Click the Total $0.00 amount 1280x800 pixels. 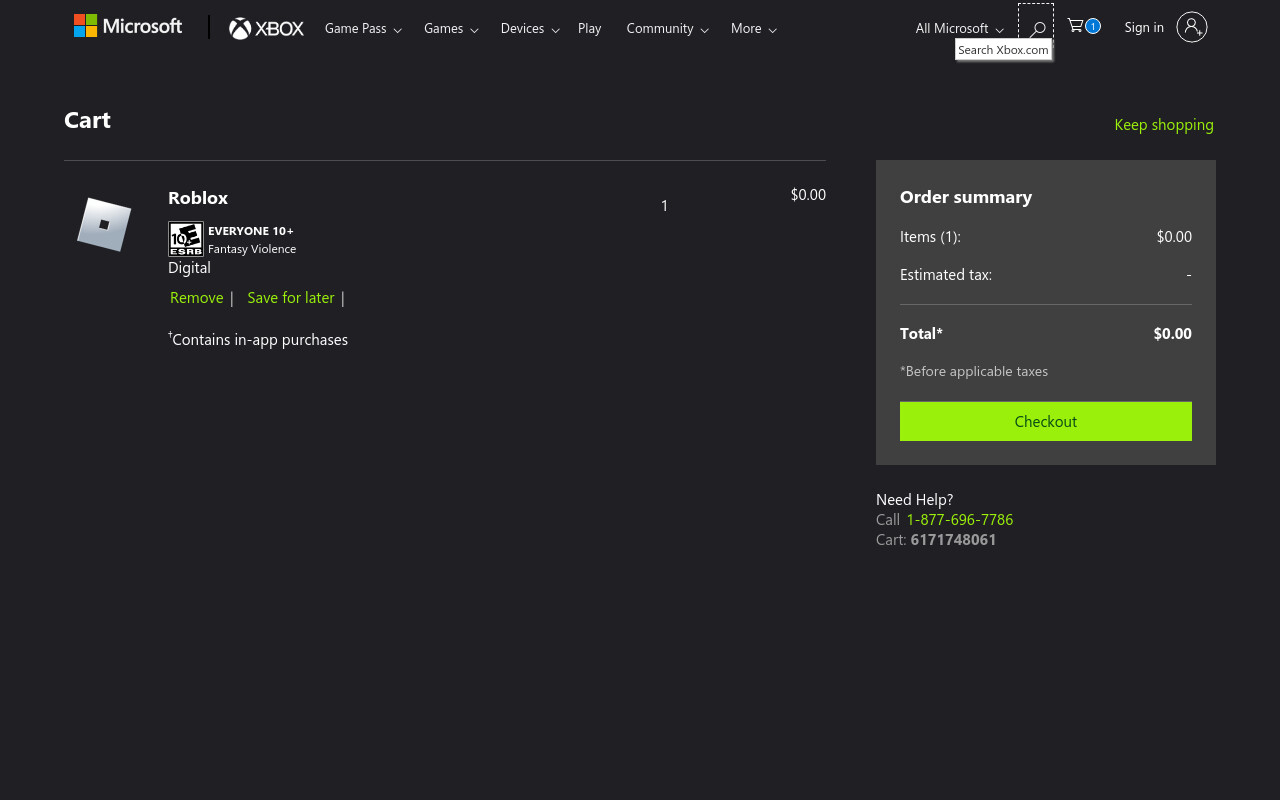pos(1172,333)
